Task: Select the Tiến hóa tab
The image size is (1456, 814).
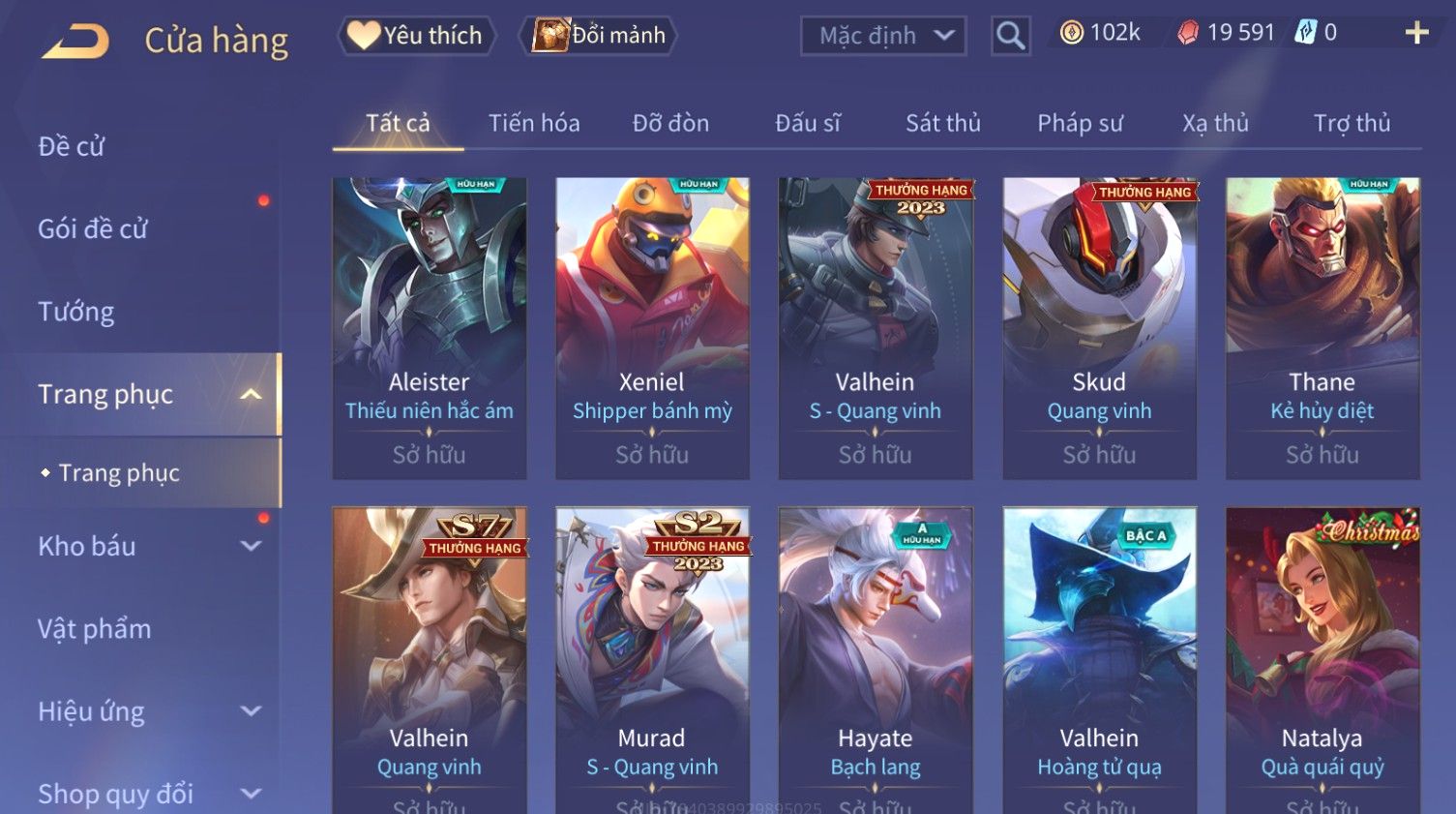Action: (x=534, y=123)
